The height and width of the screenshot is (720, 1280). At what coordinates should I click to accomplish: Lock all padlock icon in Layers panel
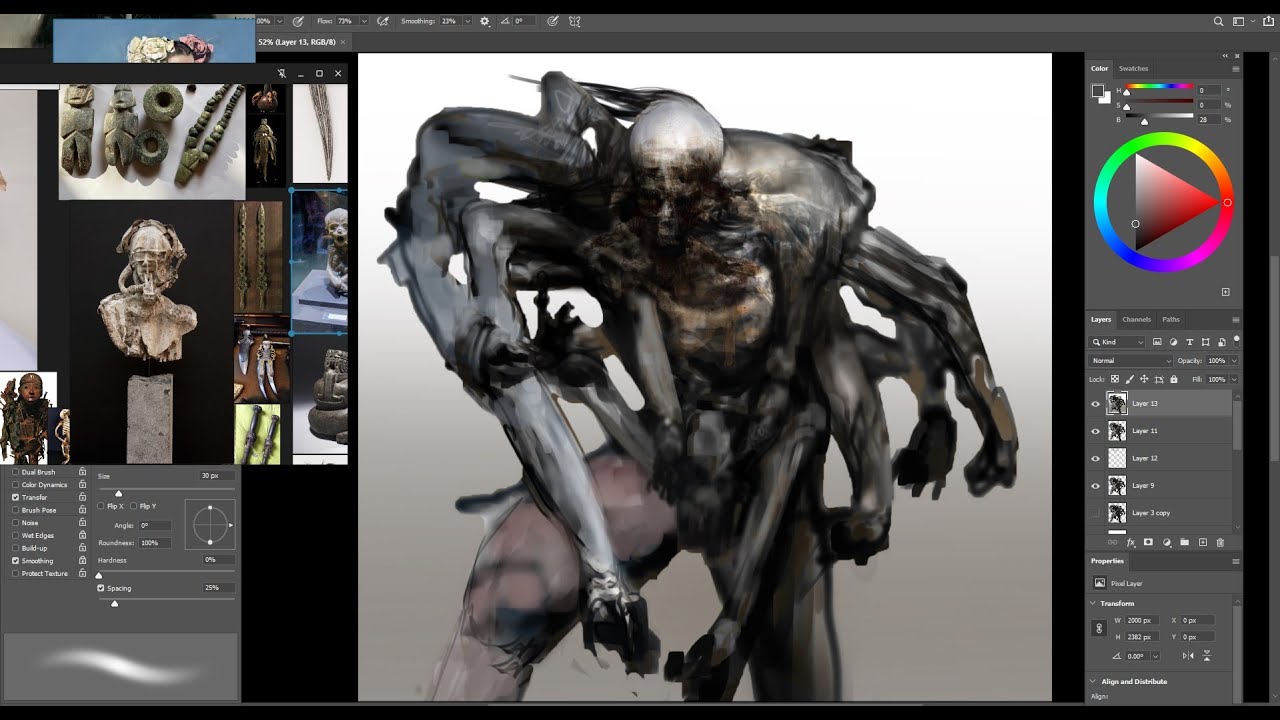(x=1174, y=379)
